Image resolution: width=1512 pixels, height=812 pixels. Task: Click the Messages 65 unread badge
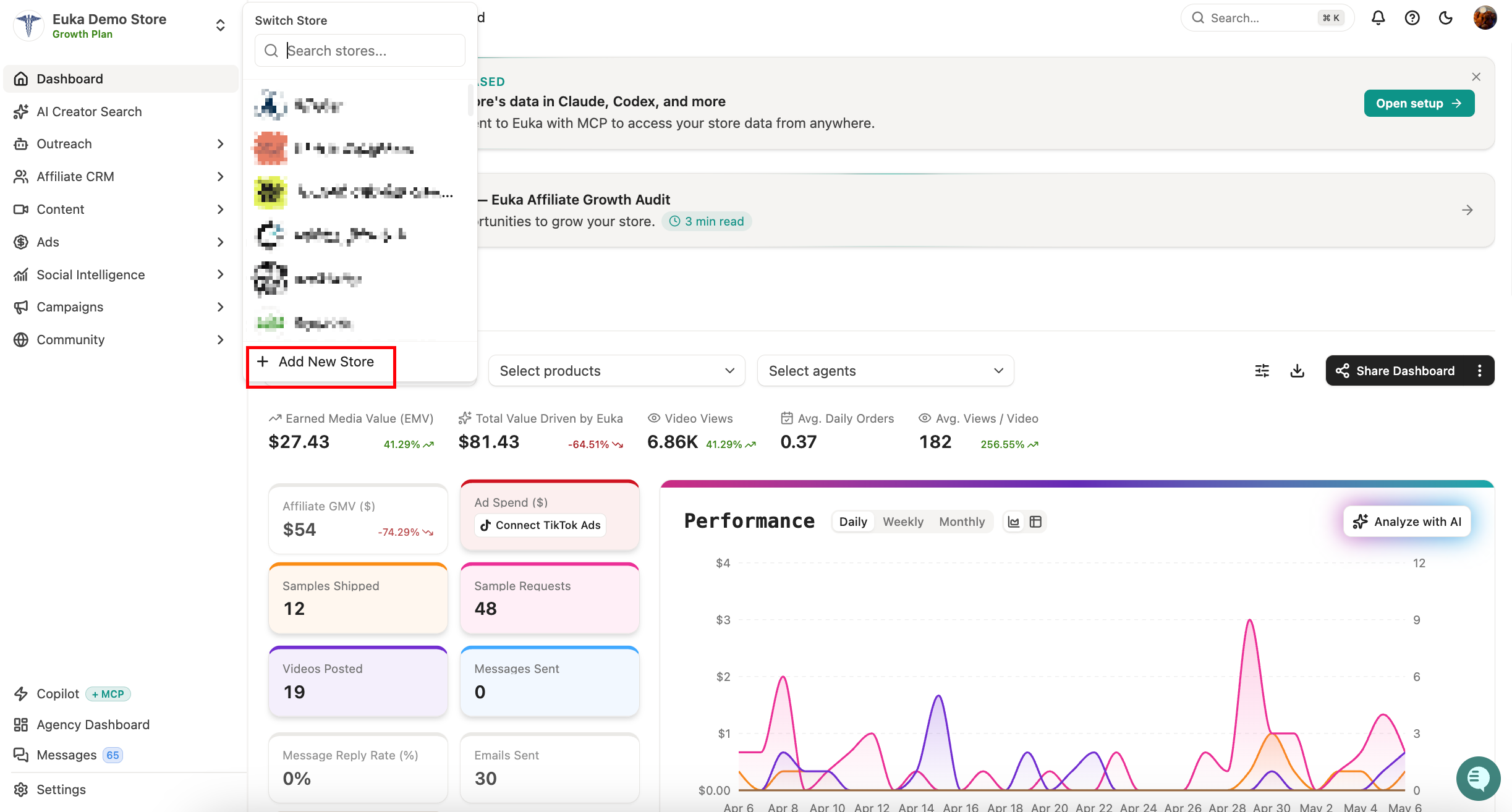pos(113,755)
